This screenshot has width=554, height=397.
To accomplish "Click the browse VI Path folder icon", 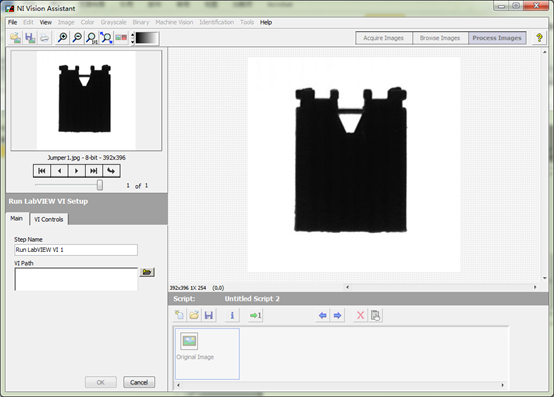I will click(147, 272).
